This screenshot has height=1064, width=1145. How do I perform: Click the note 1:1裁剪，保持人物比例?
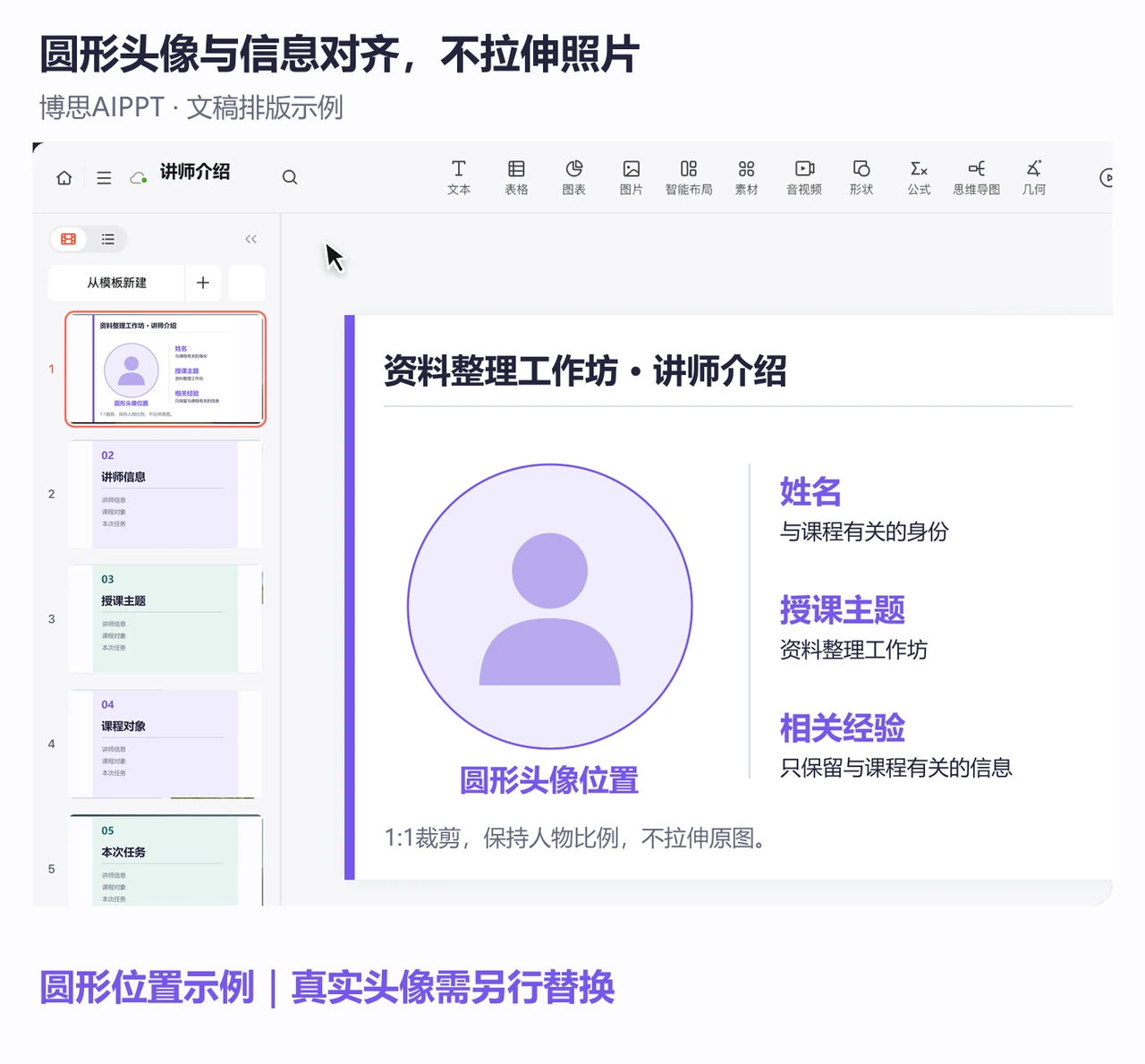coord(575,838)
